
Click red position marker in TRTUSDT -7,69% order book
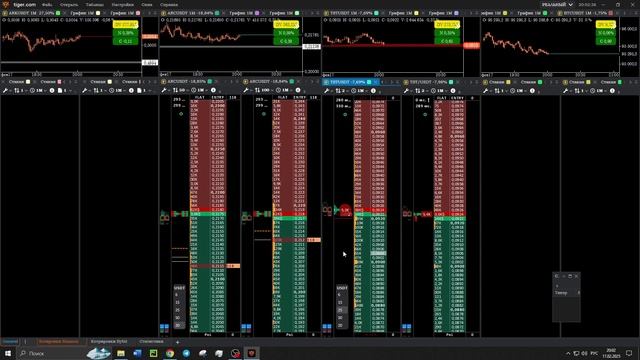[x=345, y=210]
